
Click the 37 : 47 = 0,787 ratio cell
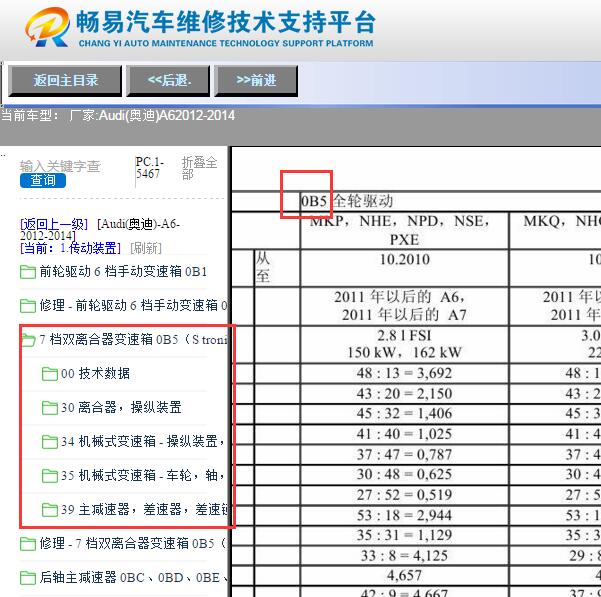(404, 454)
